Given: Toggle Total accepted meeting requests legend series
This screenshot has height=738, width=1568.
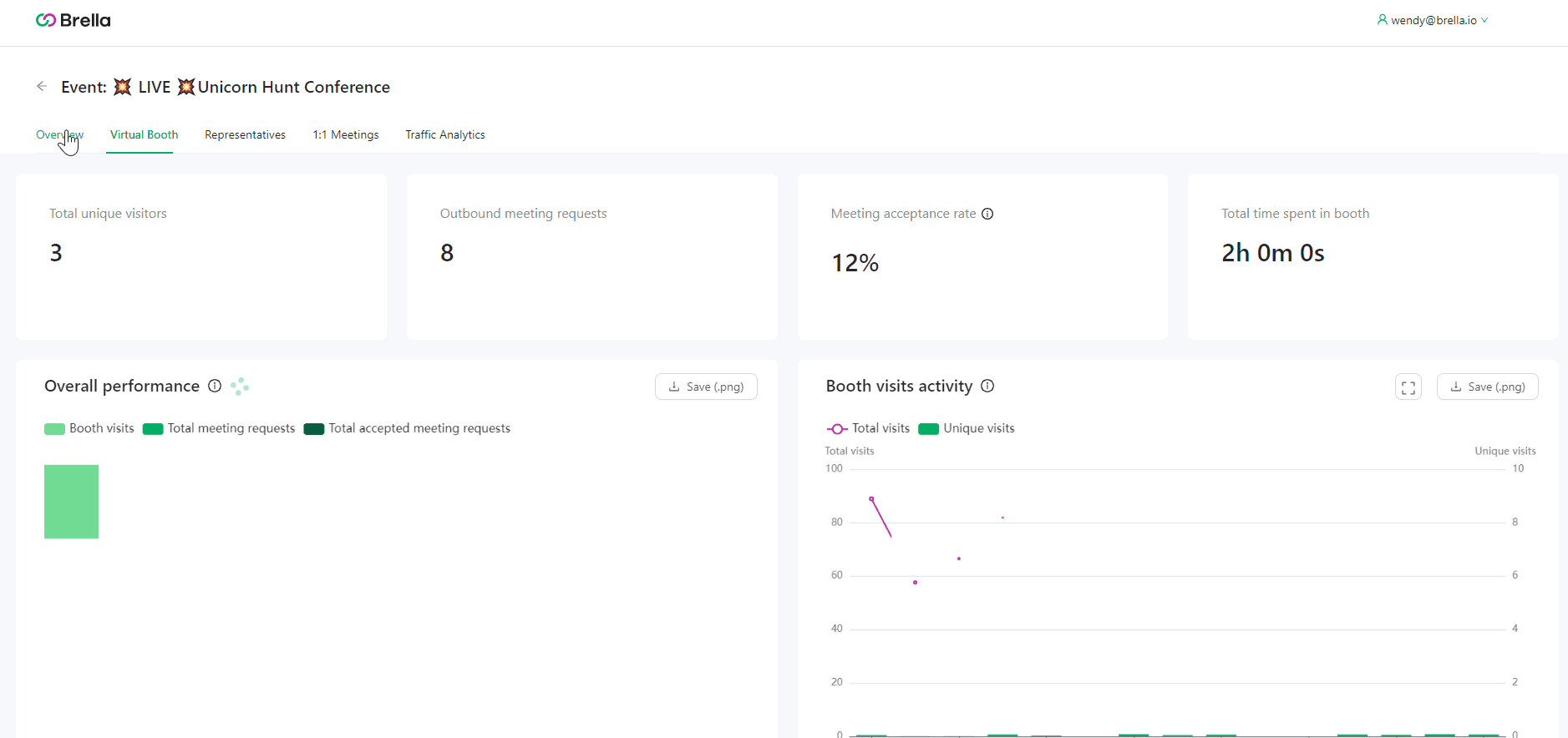Looking at the screenshot, I should click(407, 428).
